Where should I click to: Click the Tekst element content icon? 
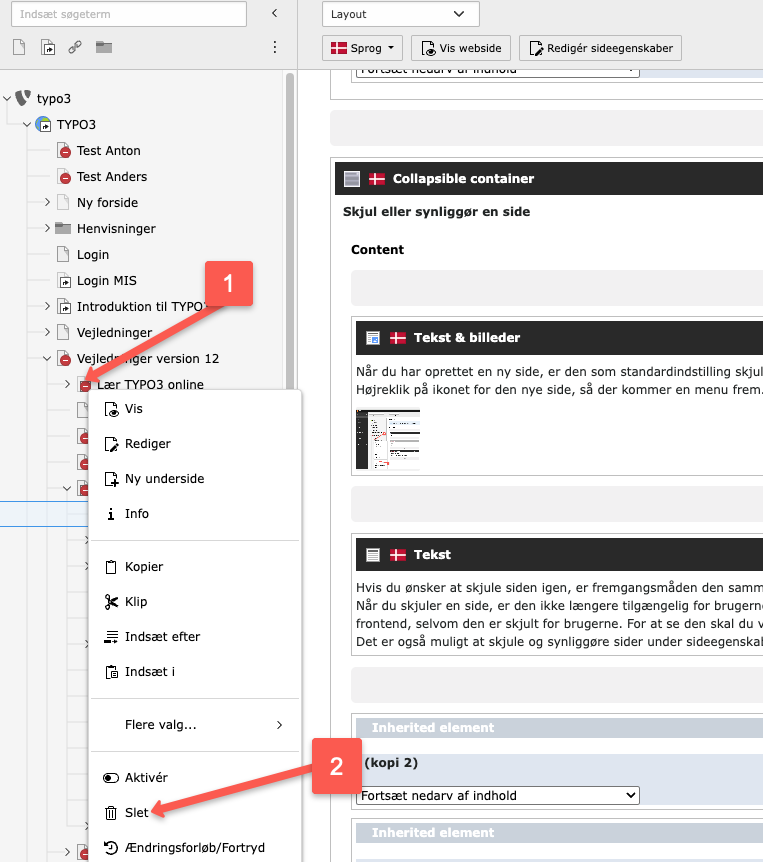(x=373, y=555)
